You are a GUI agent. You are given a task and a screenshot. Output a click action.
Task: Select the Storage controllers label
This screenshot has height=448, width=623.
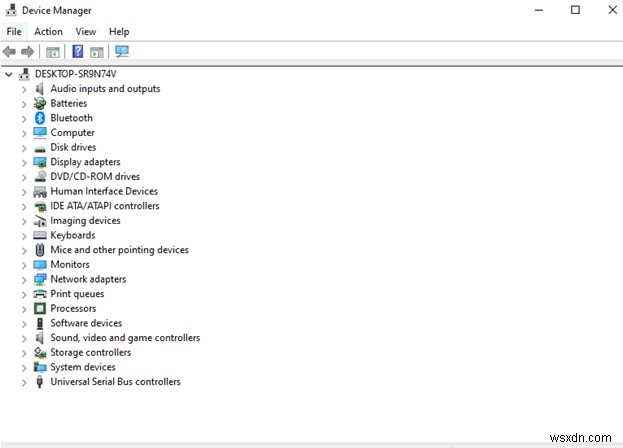pyautogui.click(x=90, y=352)
